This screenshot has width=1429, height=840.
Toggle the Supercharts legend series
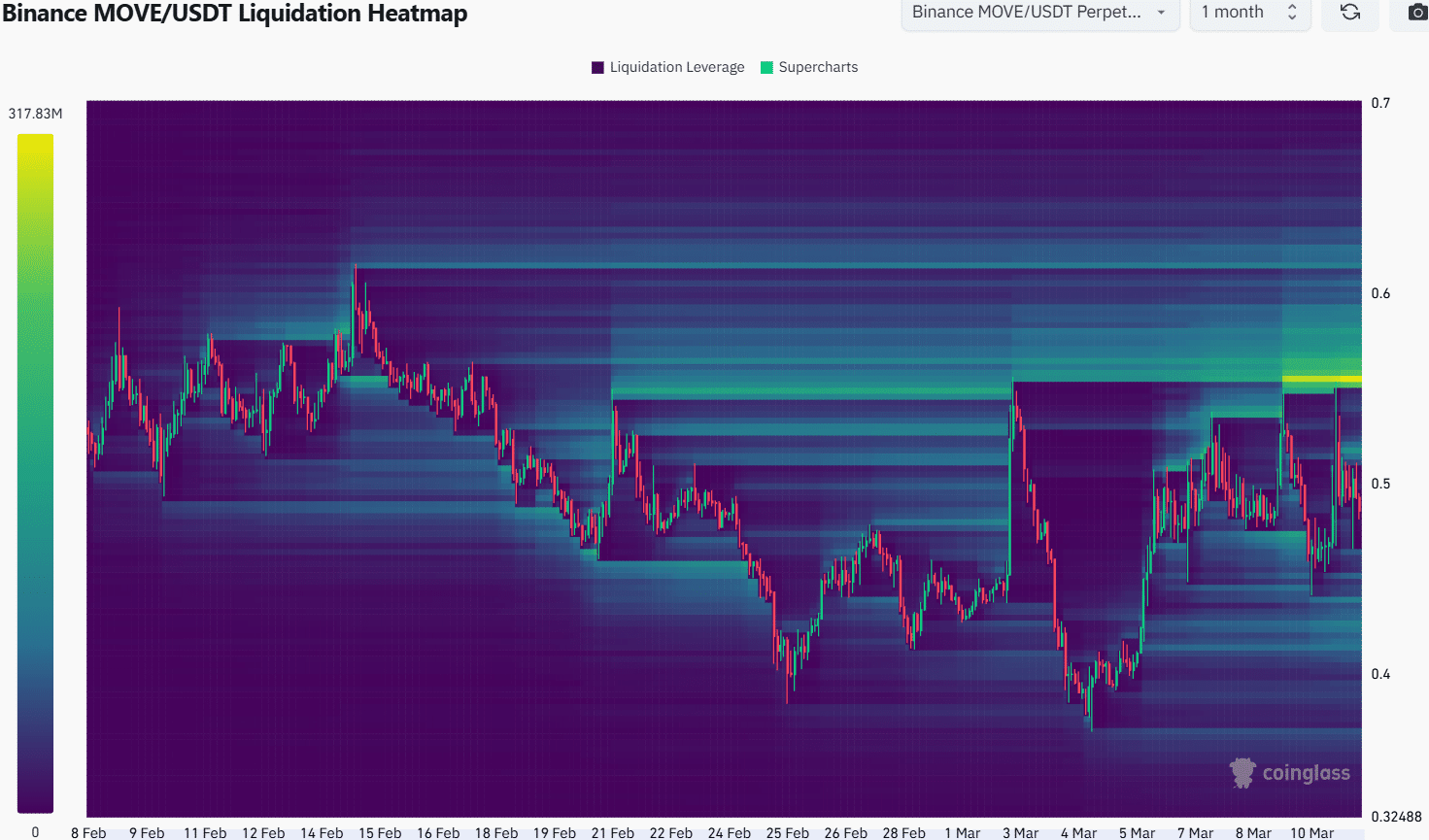(x=809, y=67)
